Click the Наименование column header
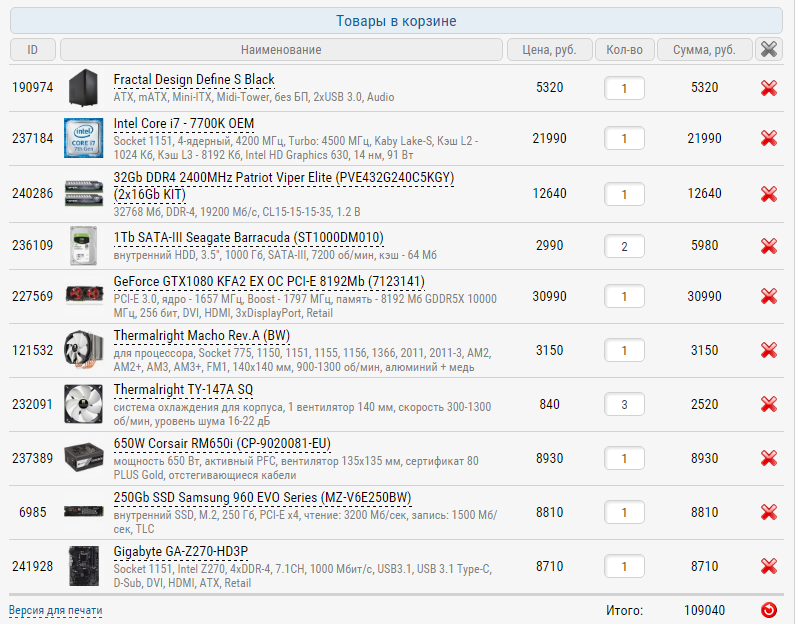Viewport: 796px width, 624px height. tap(281, 49)
